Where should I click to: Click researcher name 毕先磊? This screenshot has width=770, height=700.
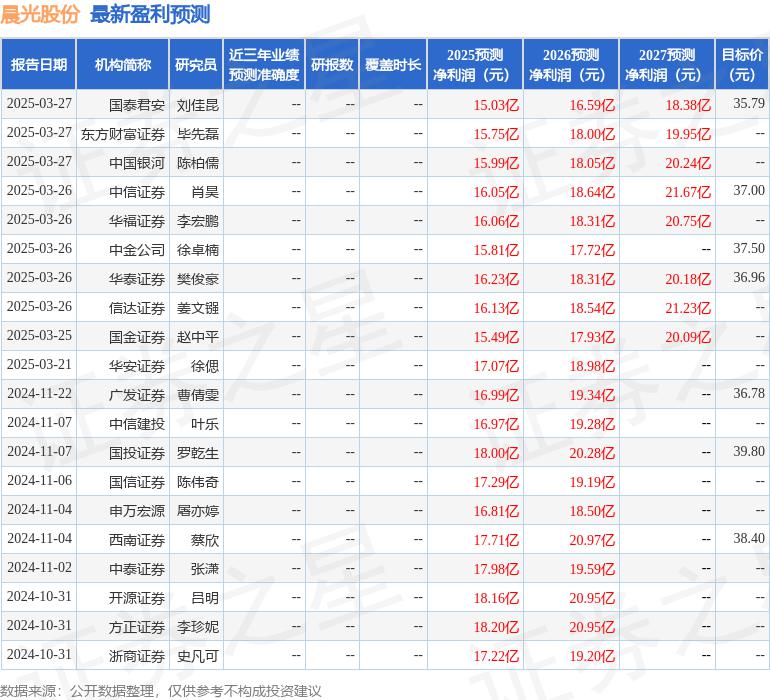pyautogui.click(x=197, y=134)
